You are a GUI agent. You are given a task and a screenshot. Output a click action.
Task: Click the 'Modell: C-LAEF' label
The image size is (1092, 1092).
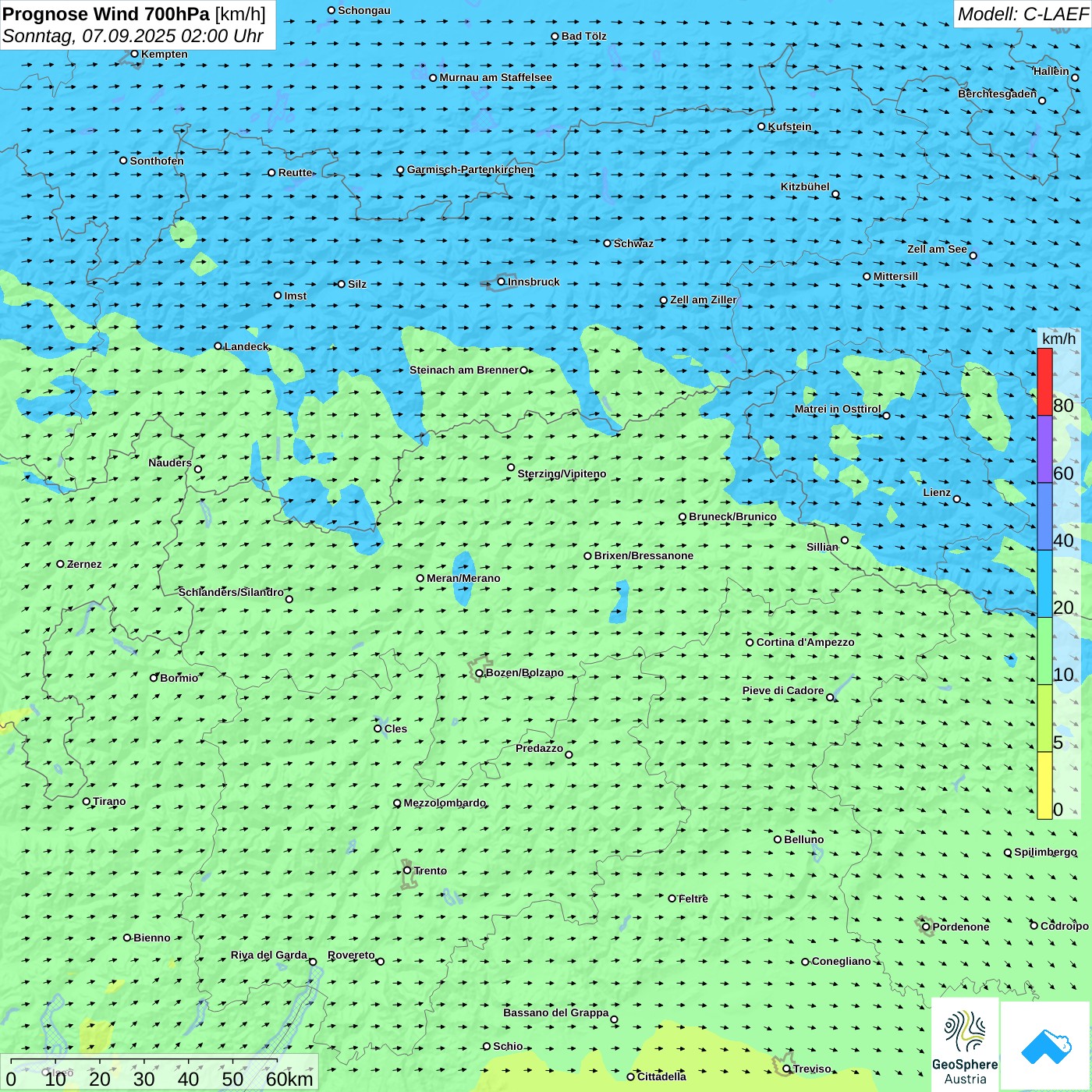coord(1023,14)
